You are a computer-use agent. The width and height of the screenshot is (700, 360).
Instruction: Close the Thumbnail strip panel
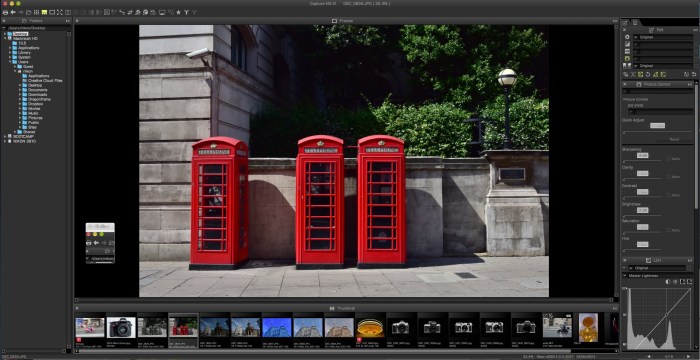(77, 308)
